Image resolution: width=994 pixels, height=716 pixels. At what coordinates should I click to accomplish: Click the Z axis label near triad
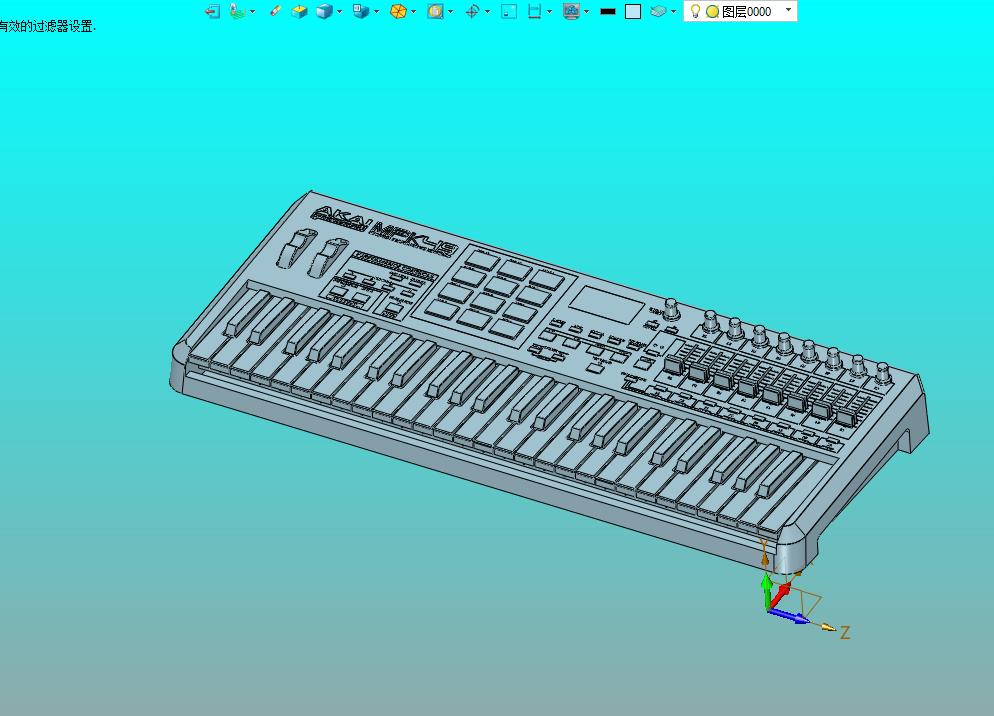point(844,632)
